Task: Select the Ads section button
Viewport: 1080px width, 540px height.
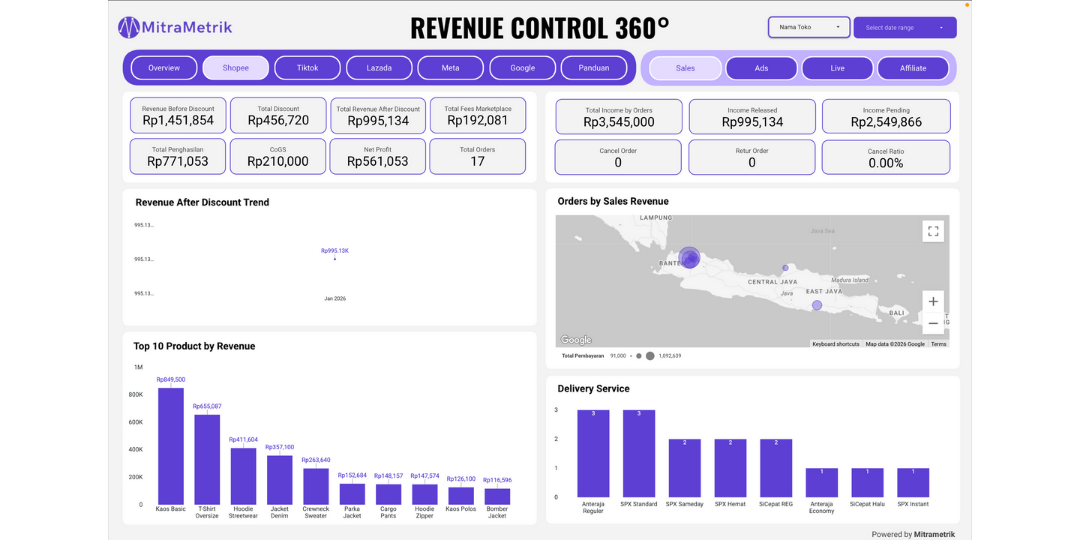Action: pos(761,68)
